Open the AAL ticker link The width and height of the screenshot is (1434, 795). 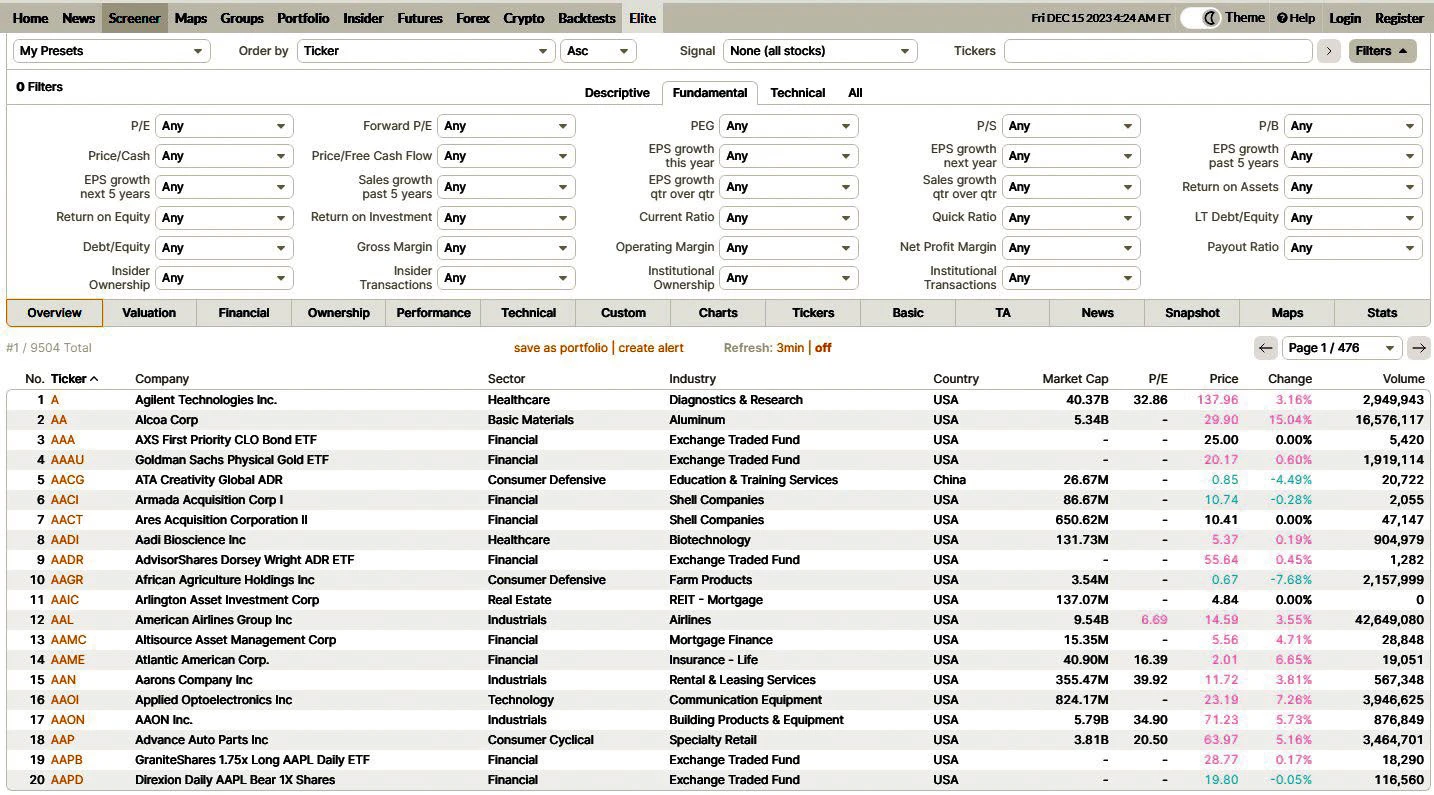tap(63, 620)
